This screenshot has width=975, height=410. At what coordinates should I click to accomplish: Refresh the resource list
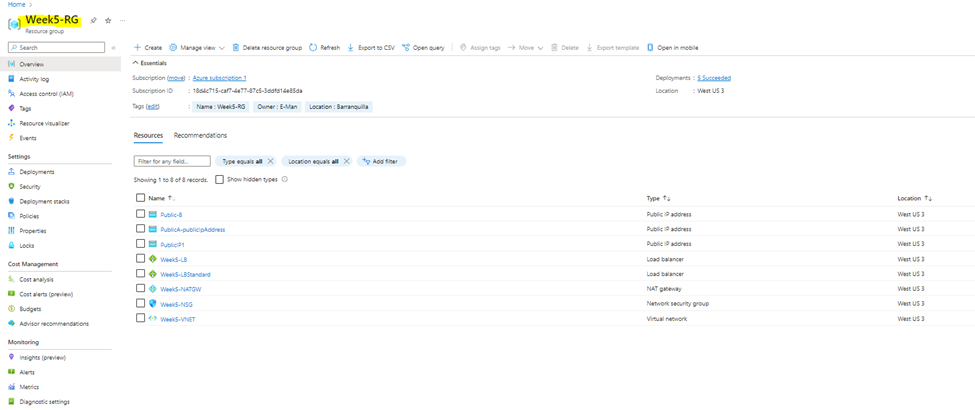point(325,48)
